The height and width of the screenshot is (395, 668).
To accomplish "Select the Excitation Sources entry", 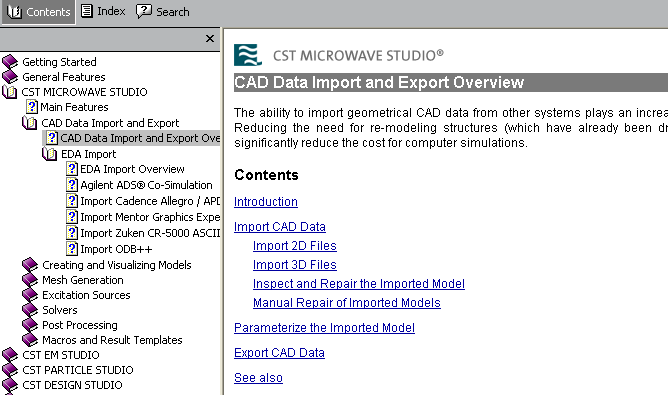I will click(86, 295).
